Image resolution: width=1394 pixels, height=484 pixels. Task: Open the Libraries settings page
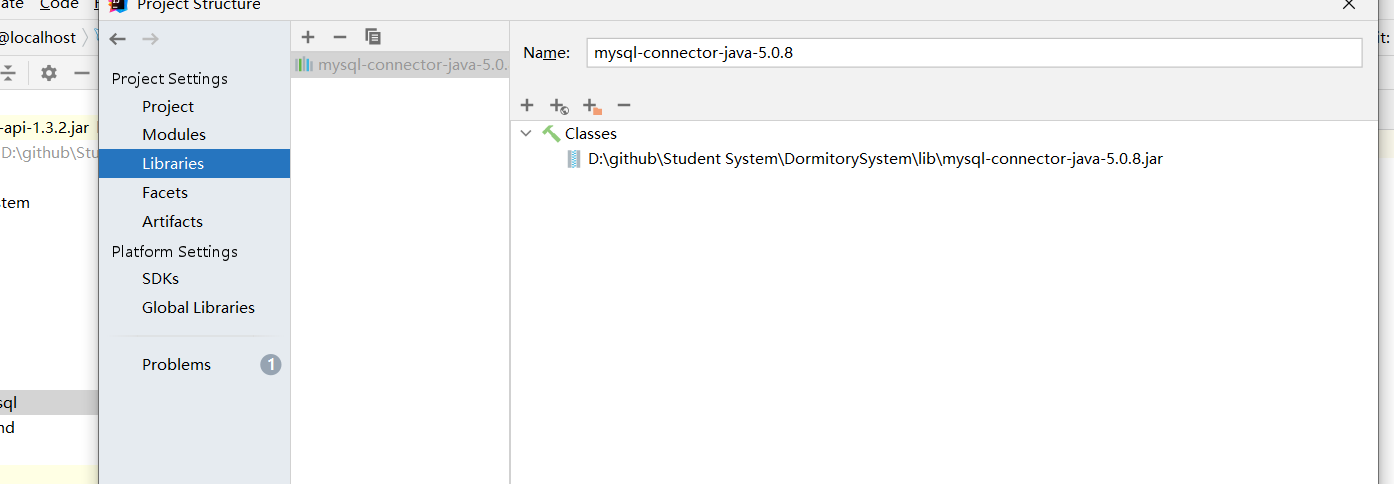pyautogui.click(x=194, y=163)
